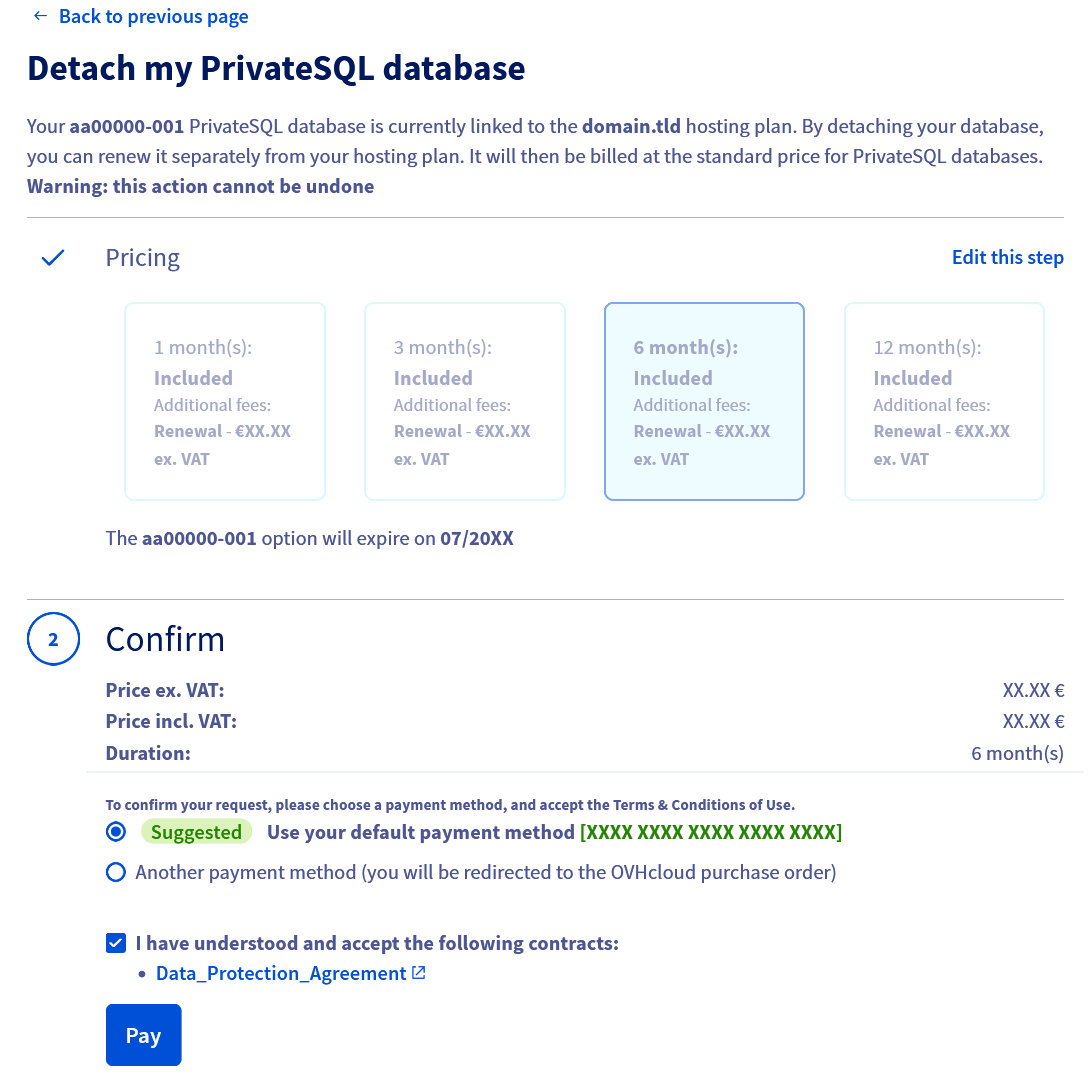This screenshot has height=1086, width=1089.
Task: Click the circled step 2 indicator
Action: click(x=53, y=639)
